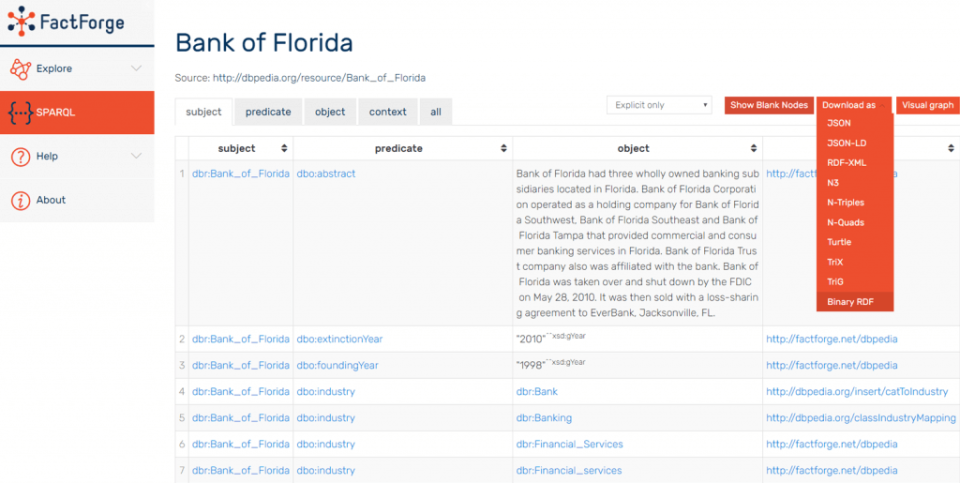Switch to the object tab
Viewport: 960px width, 483px height.
pyautogui.click(x=330, y=112)
